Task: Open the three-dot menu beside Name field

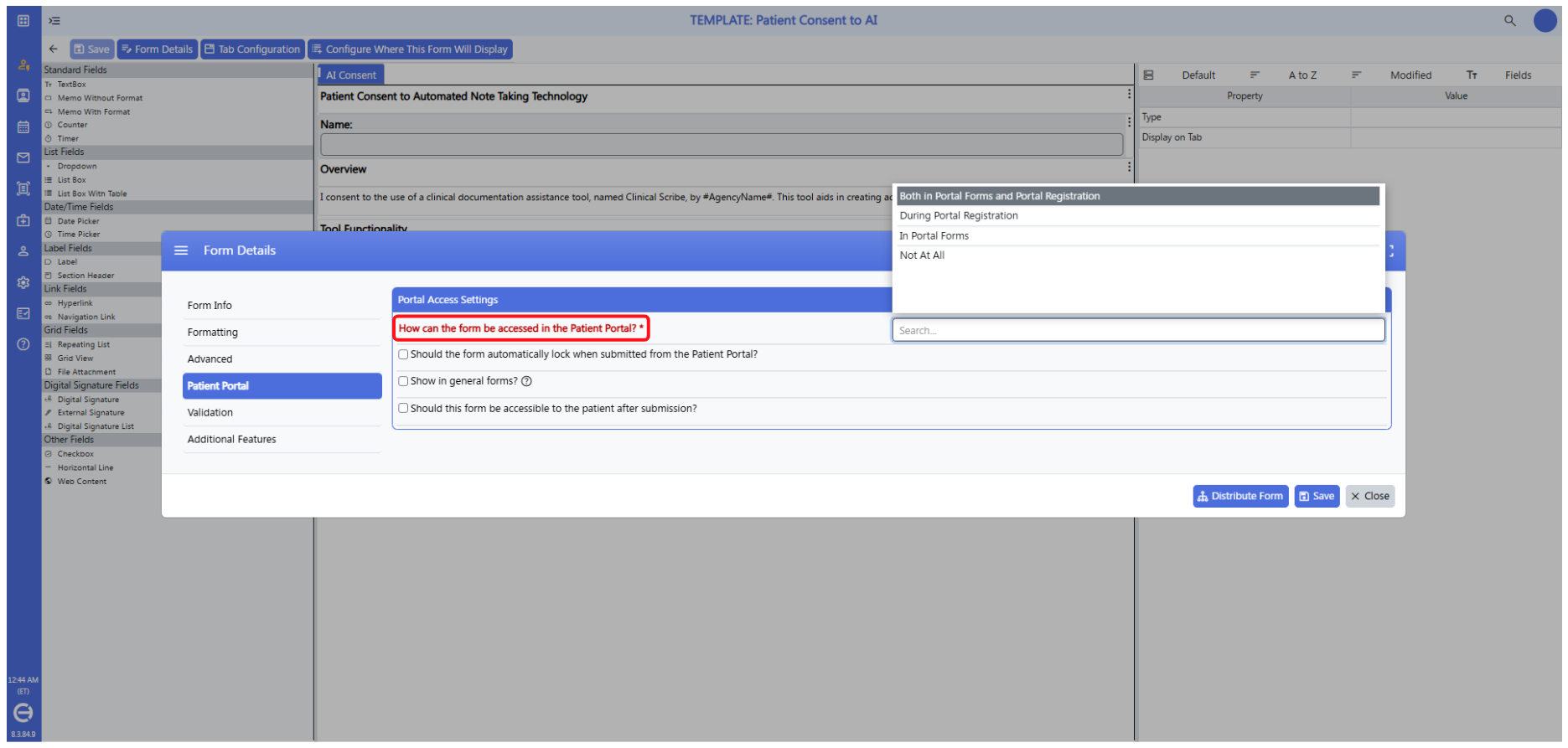Action: coord(1129,122)
